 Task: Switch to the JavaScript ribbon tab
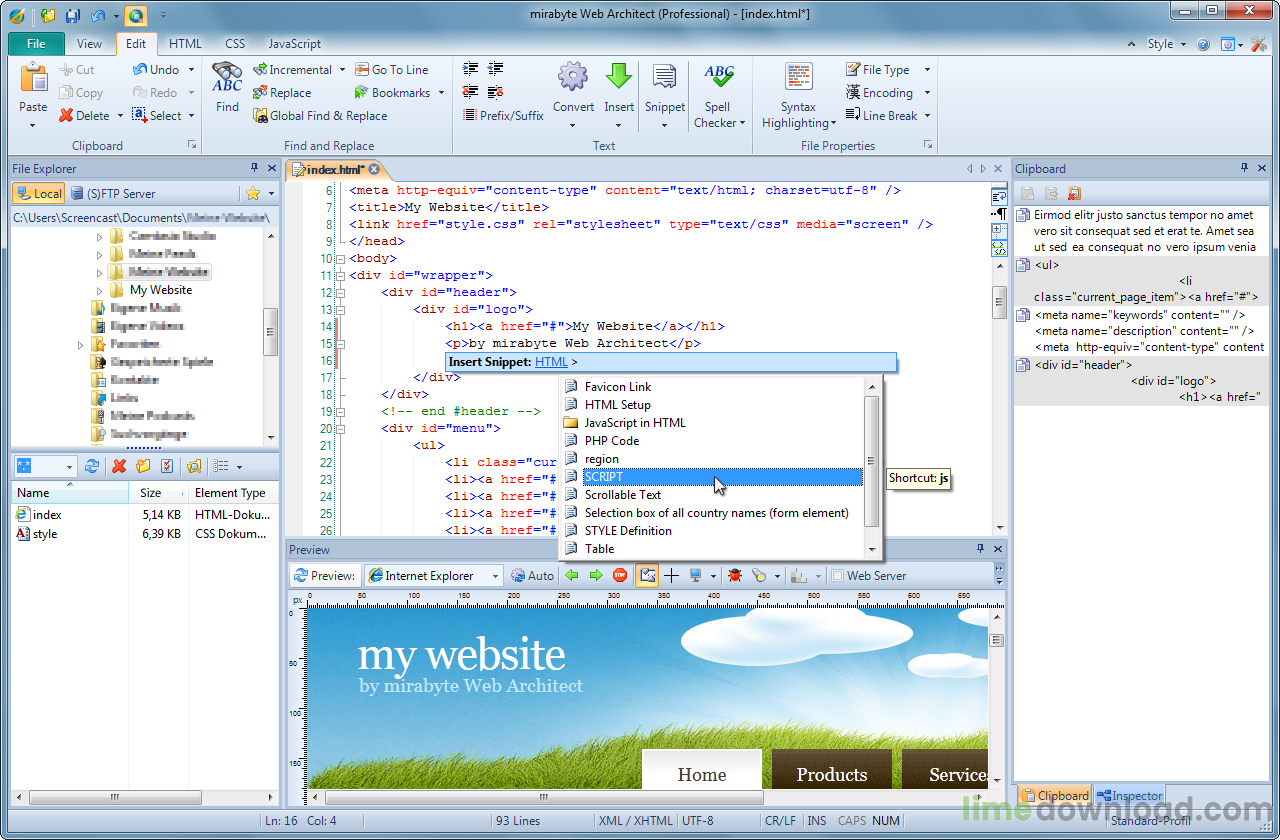tap(296, 44)
